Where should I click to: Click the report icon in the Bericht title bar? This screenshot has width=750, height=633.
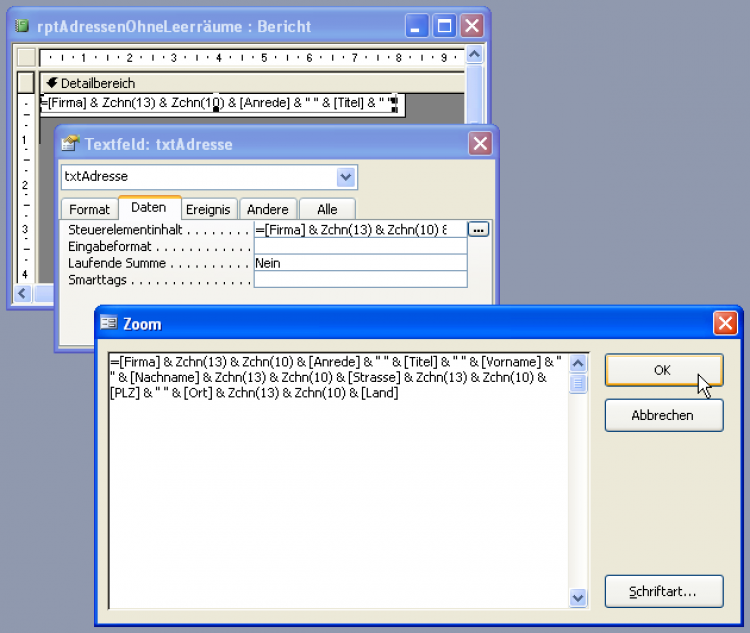(22, 26)
